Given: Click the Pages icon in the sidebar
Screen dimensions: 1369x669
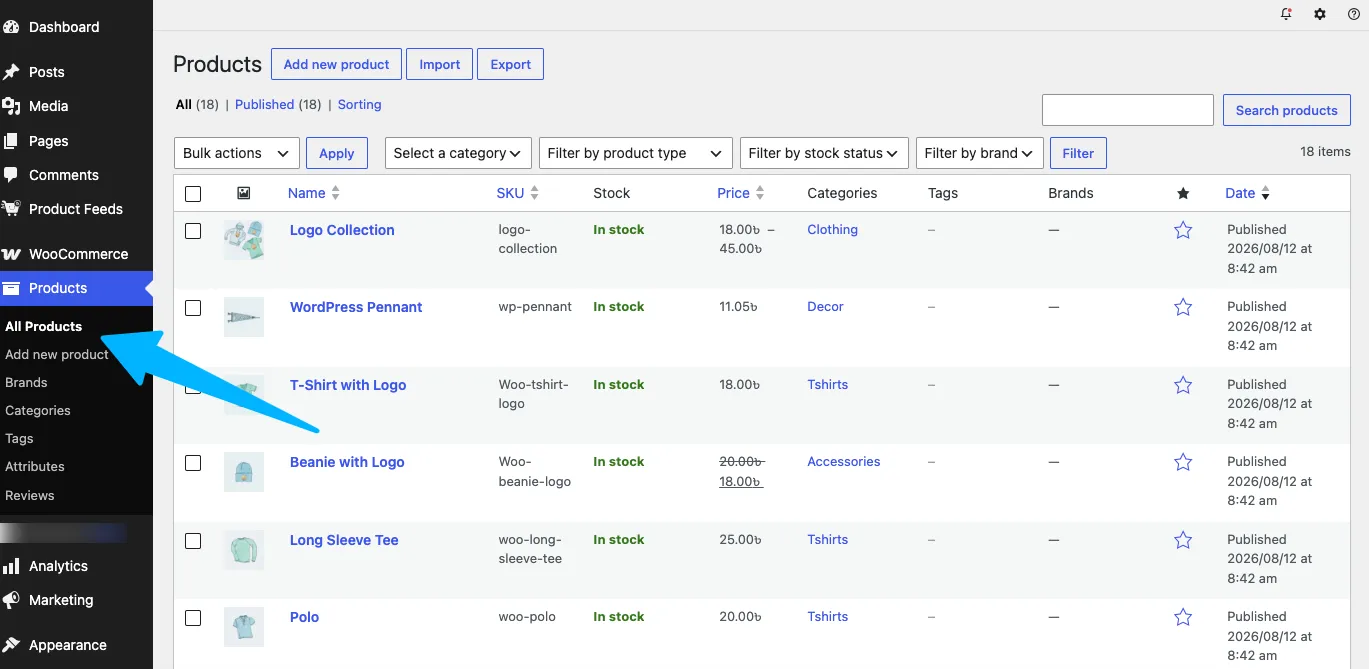Looking at the screenshot, I should [11, 141].
